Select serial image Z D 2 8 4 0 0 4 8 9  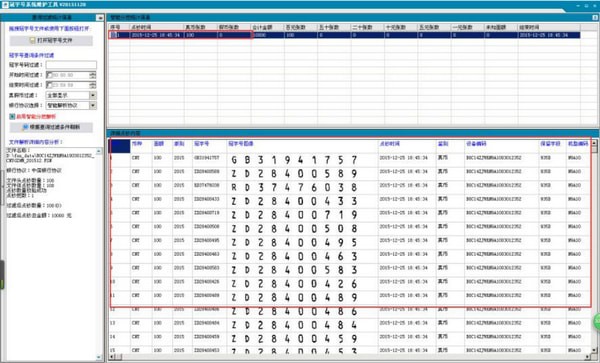point(294,298)
